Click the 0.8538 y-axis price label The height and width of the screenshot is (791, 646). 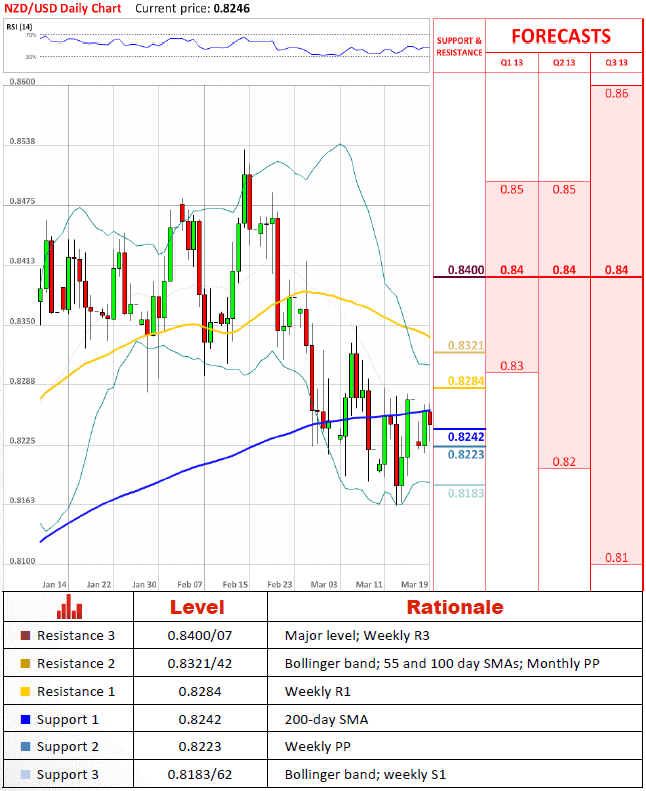coord(23,141)
